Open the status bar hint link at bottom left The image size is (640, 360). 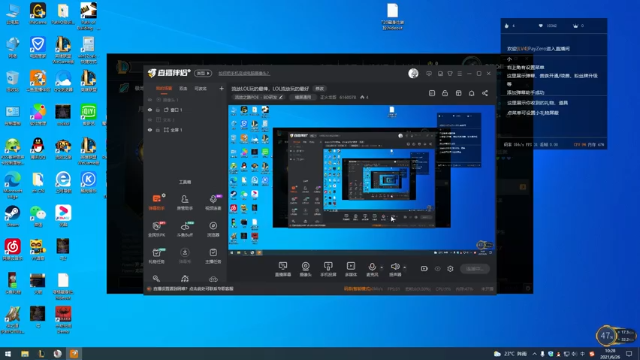pyautogui.click(x=193, y=289)
